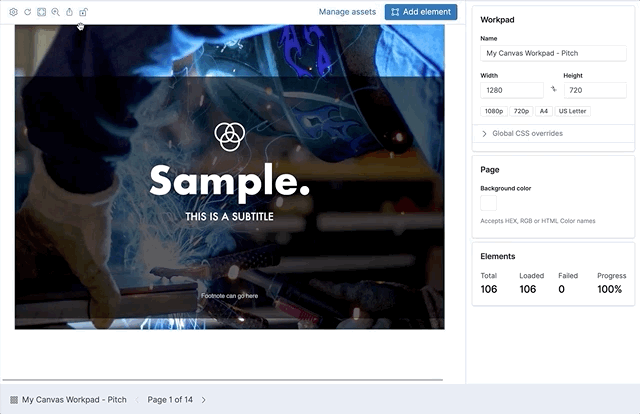The height and width of the screenshot is (414, 640).
Task: Enter fullscreen mode via toolbar icon
Action: (41, 12)
